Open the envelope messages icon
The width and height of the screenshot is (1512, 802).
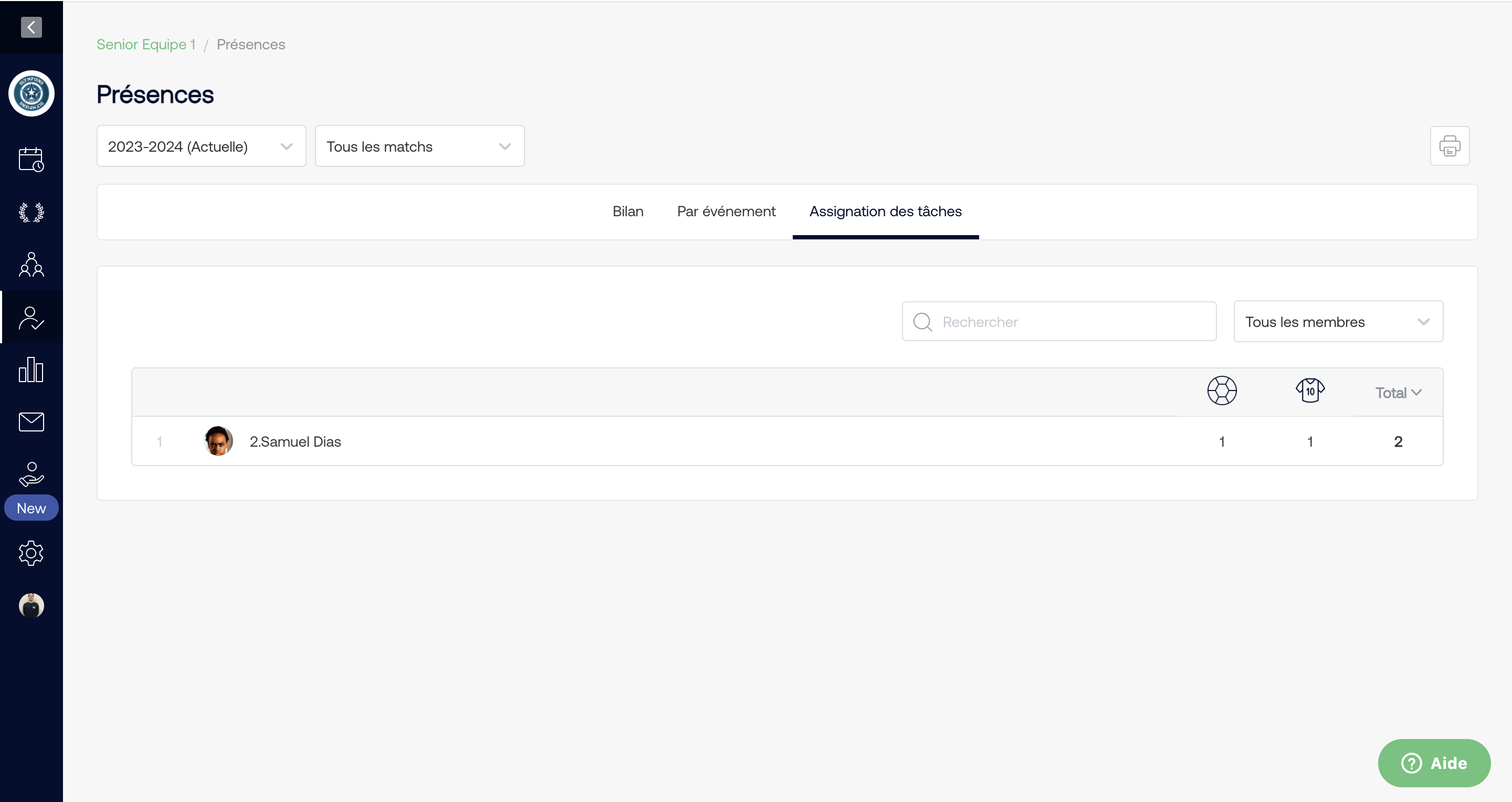tap(31, 422)
